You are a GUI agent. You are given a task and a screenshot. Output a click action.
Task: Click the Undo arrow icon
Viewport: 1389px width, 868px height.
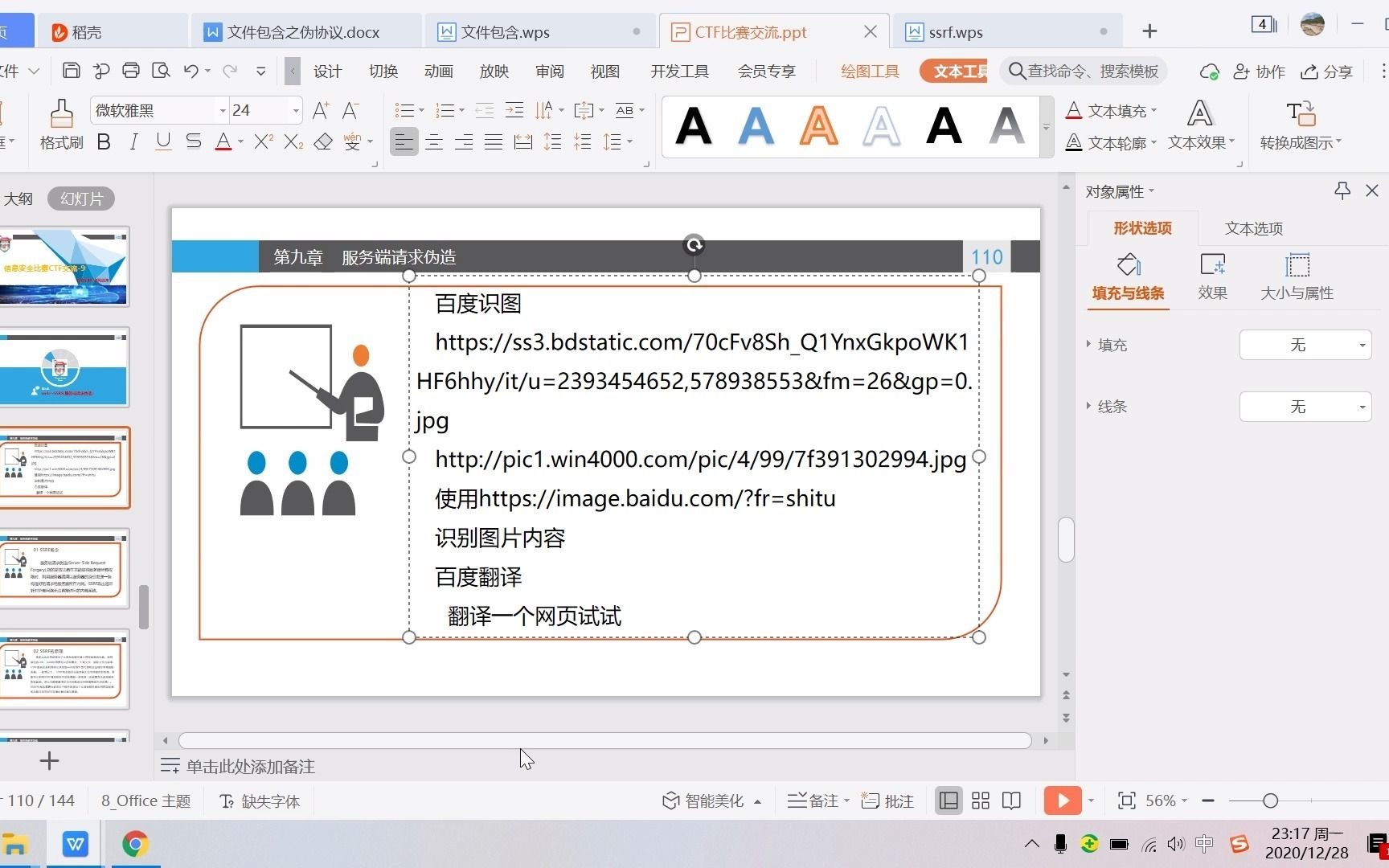191,71
